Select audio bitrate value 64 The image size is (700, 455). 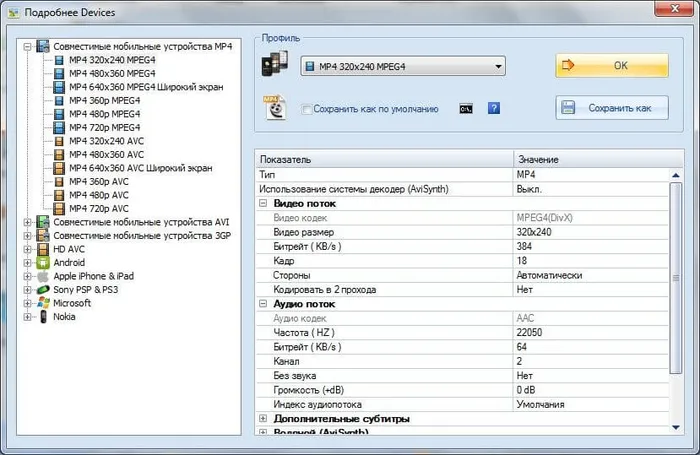click(x=522, y=347)
